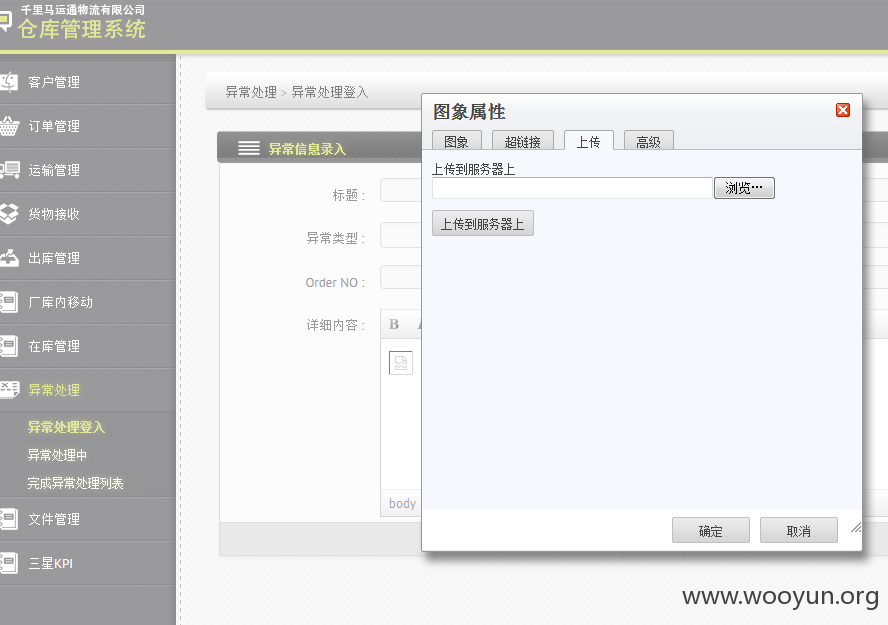Click the 运输管理 truck icon
This screenshot has height=625, width=888.
click(x=9, y=170)
